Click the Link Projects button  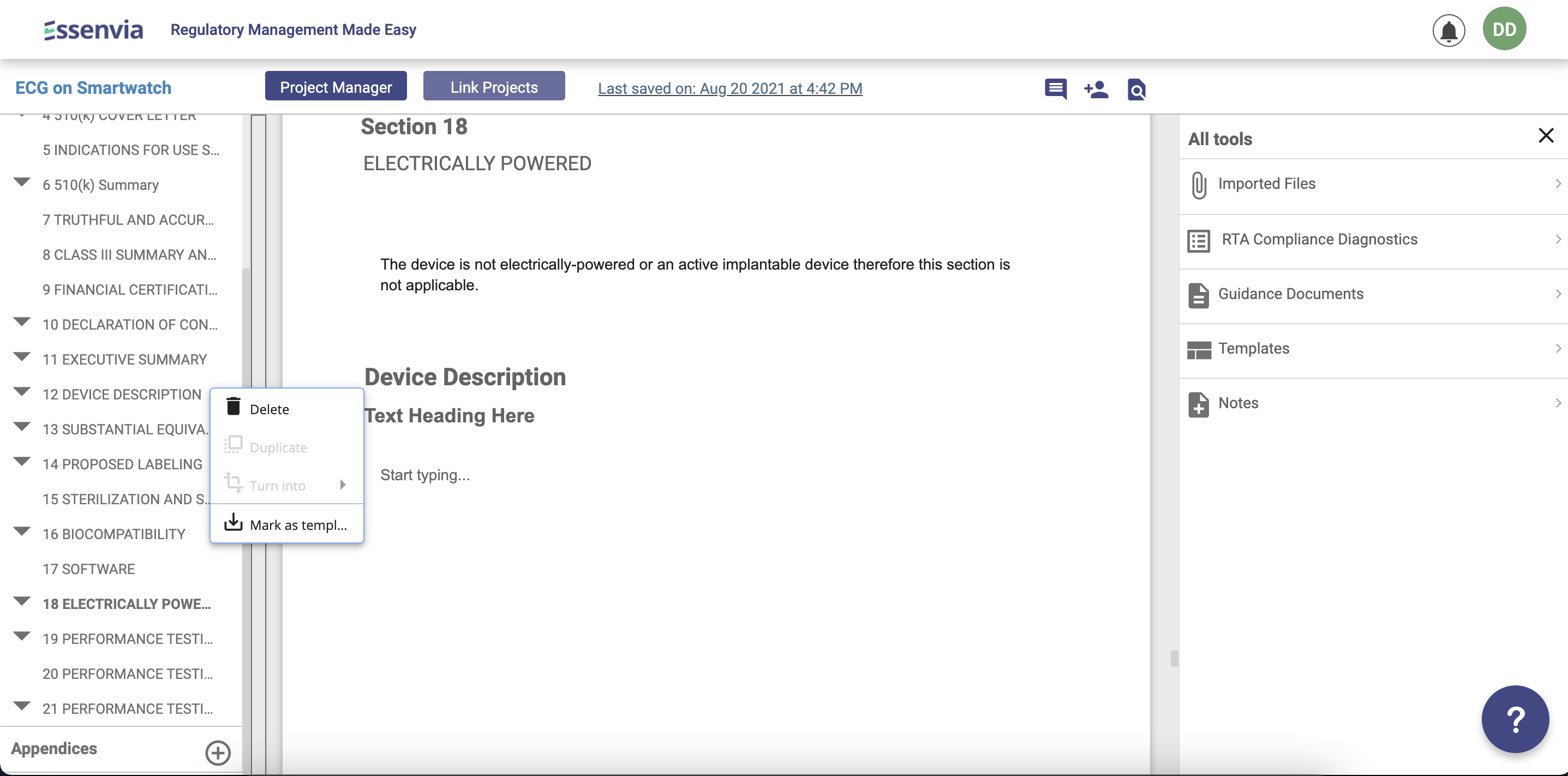pos(494,87)
